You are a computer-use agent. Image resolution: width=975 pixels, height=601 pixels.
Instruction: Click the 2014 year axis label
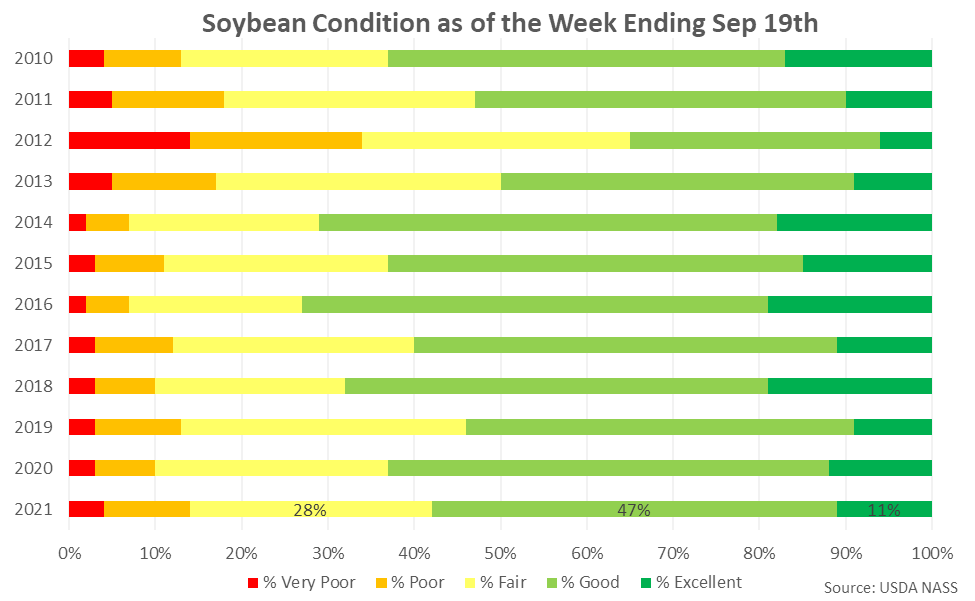[34, 223]
